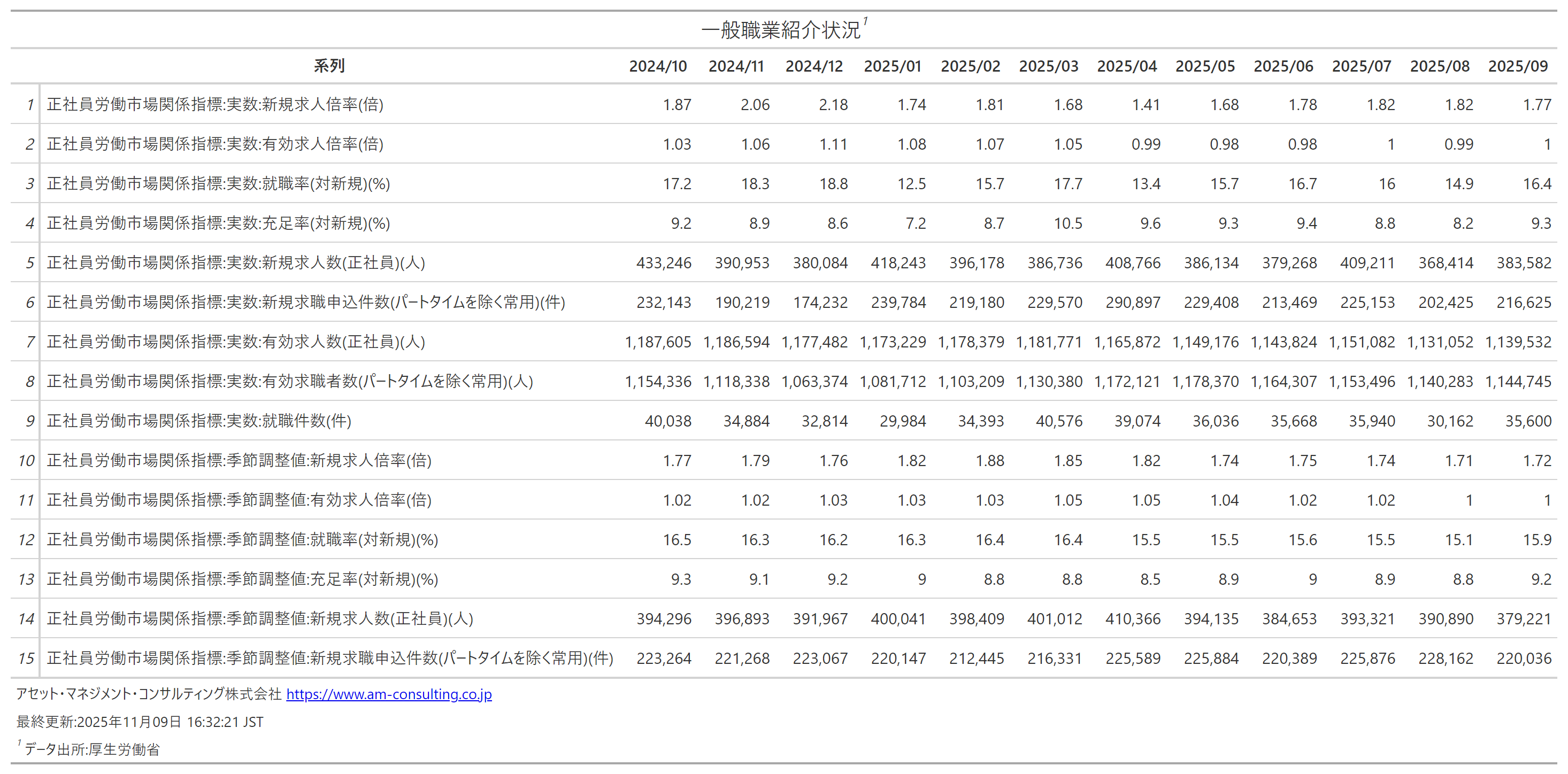Click the 最終更新 timestamp text

140,722
